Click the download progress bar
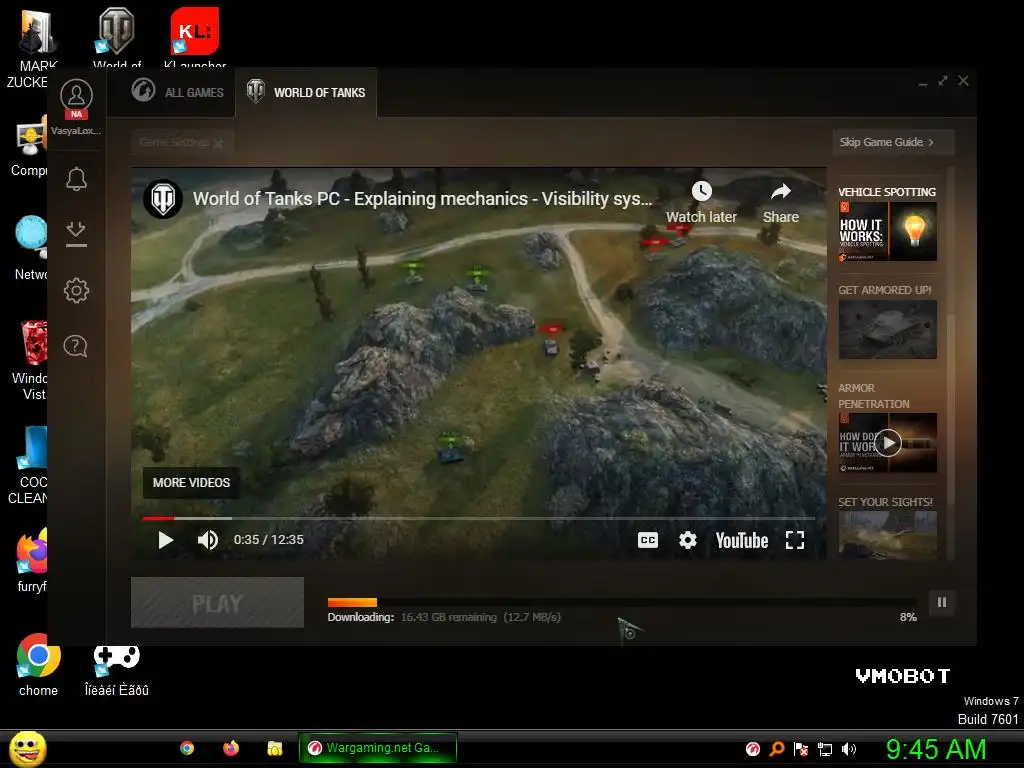 (622, 602)
